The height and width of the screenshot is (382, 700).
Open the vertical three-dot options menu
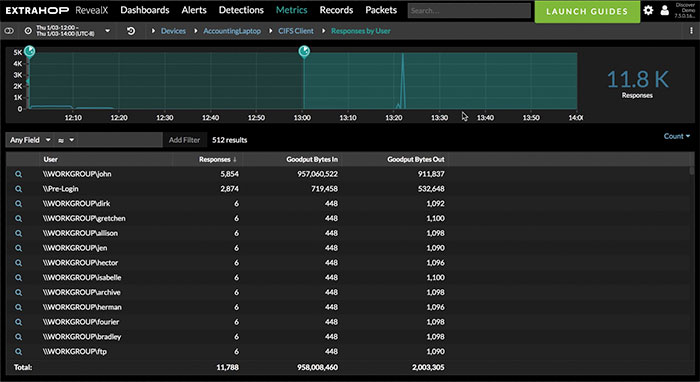click(x=691, y=31)
